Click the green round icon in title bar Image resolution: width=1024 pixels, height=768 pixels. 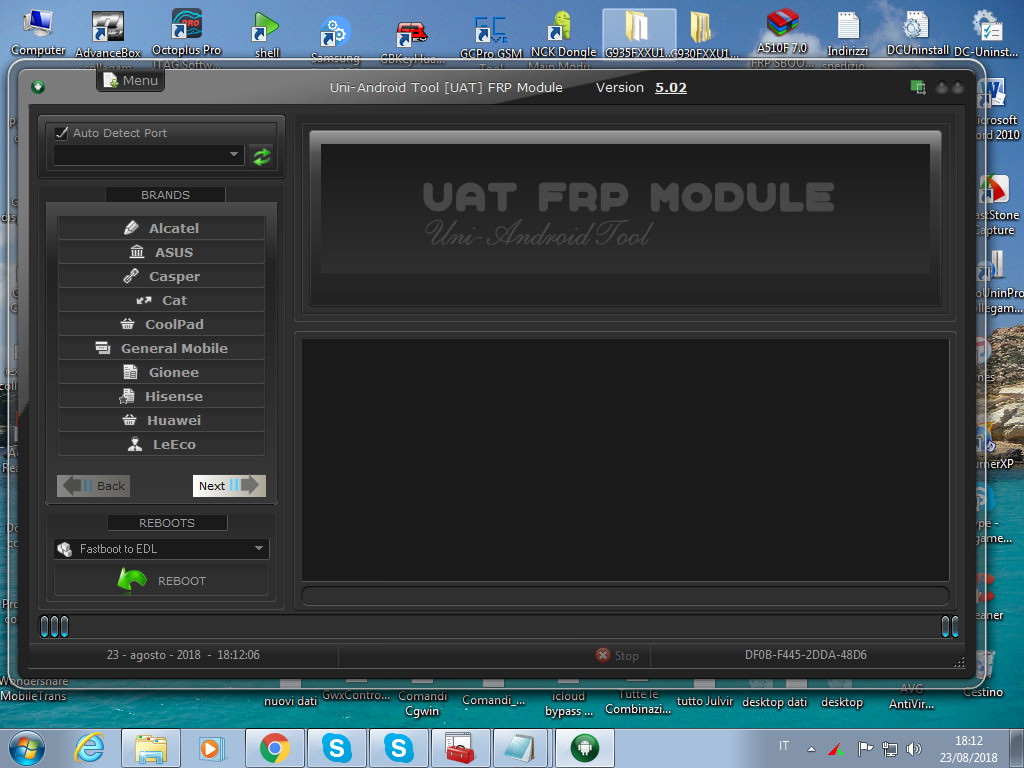tap(38, 87)
